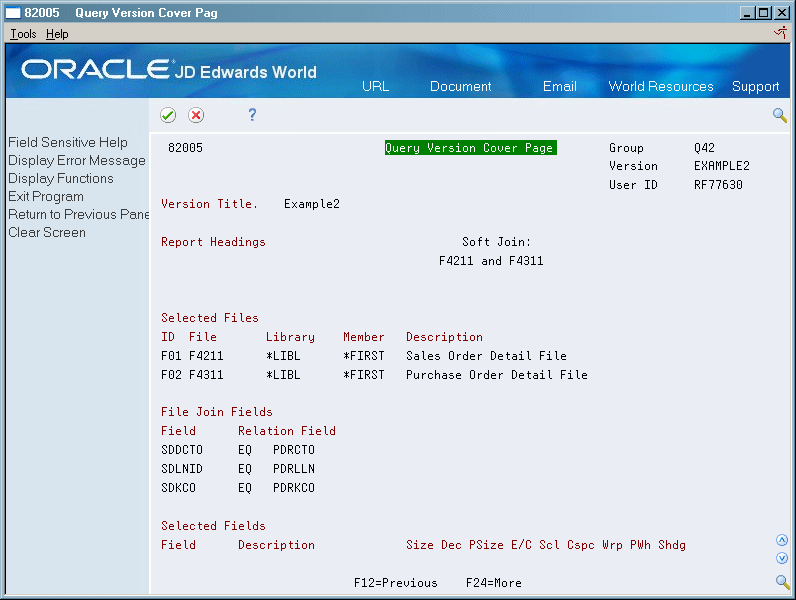Click the bottom-right magnifier icon
Image resolution: width=796 pixels, height=600 pixels.
tap(782, 582)
